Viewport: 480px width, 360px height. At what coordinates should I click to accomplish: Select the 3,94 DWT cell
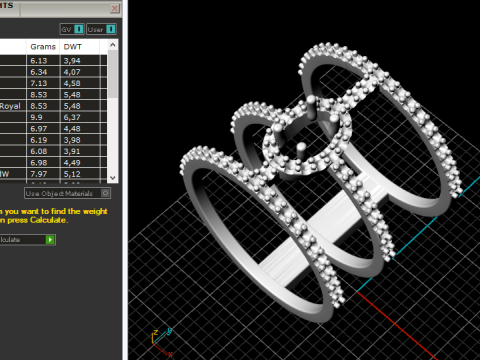(80, 60)
